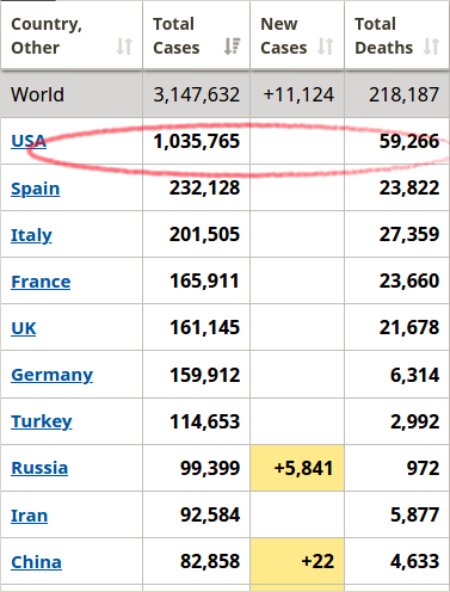Open the USA country link

(29, 141)
